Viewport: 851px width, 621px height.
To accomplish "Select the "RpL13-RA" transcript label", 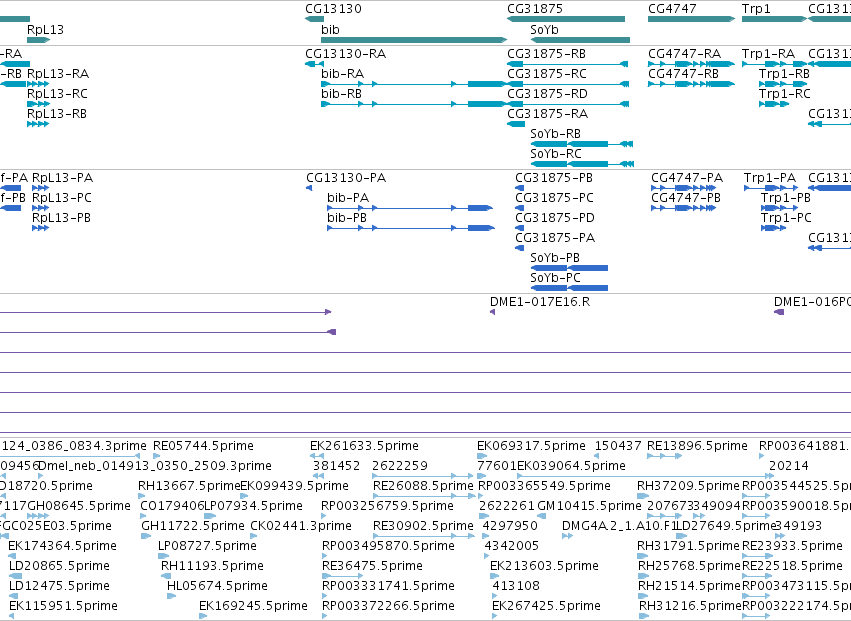I will click(58, 74).
